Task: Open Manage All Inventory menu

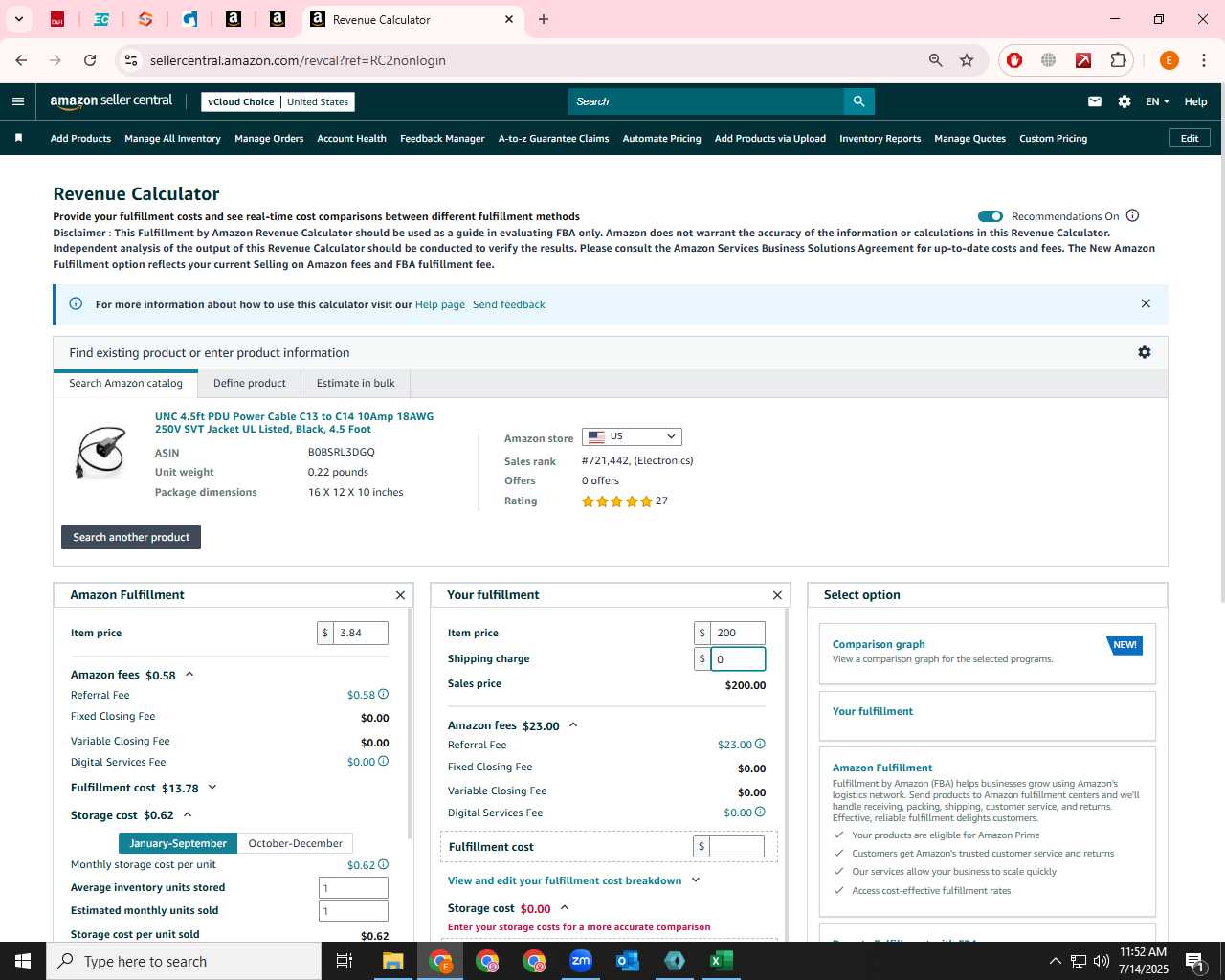Action: point(172,138)
